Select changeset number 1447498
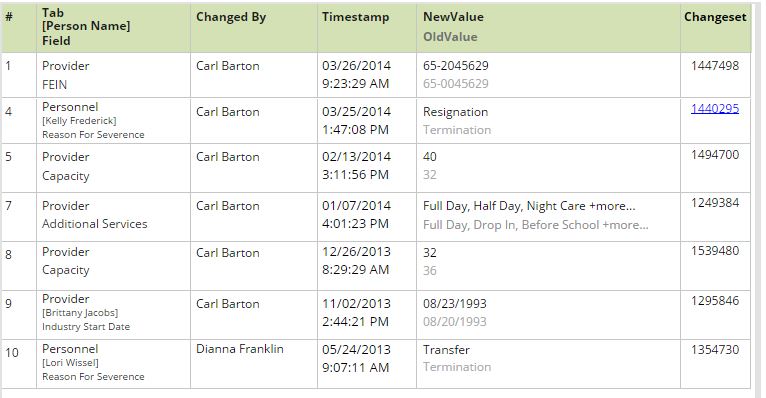766x398 pixels. tap(715, 65)
